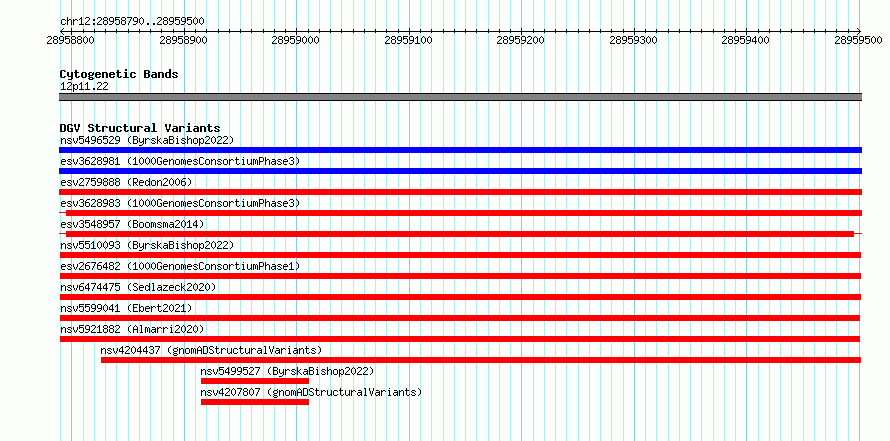Viewport: 890px width, 441px height.
Task: Click the blue bar under esv3628981
Action: (460, 171)
